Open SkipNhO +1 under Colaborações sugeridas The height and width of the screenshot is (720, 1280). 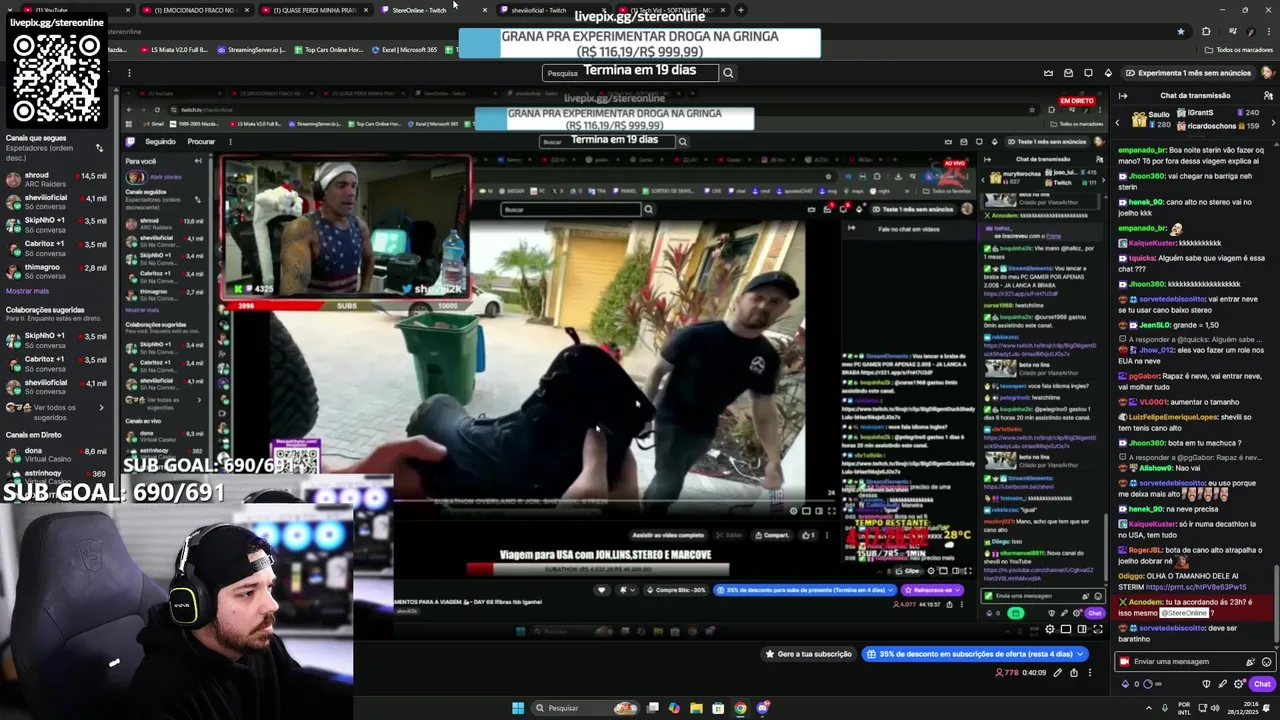[54, 340]
